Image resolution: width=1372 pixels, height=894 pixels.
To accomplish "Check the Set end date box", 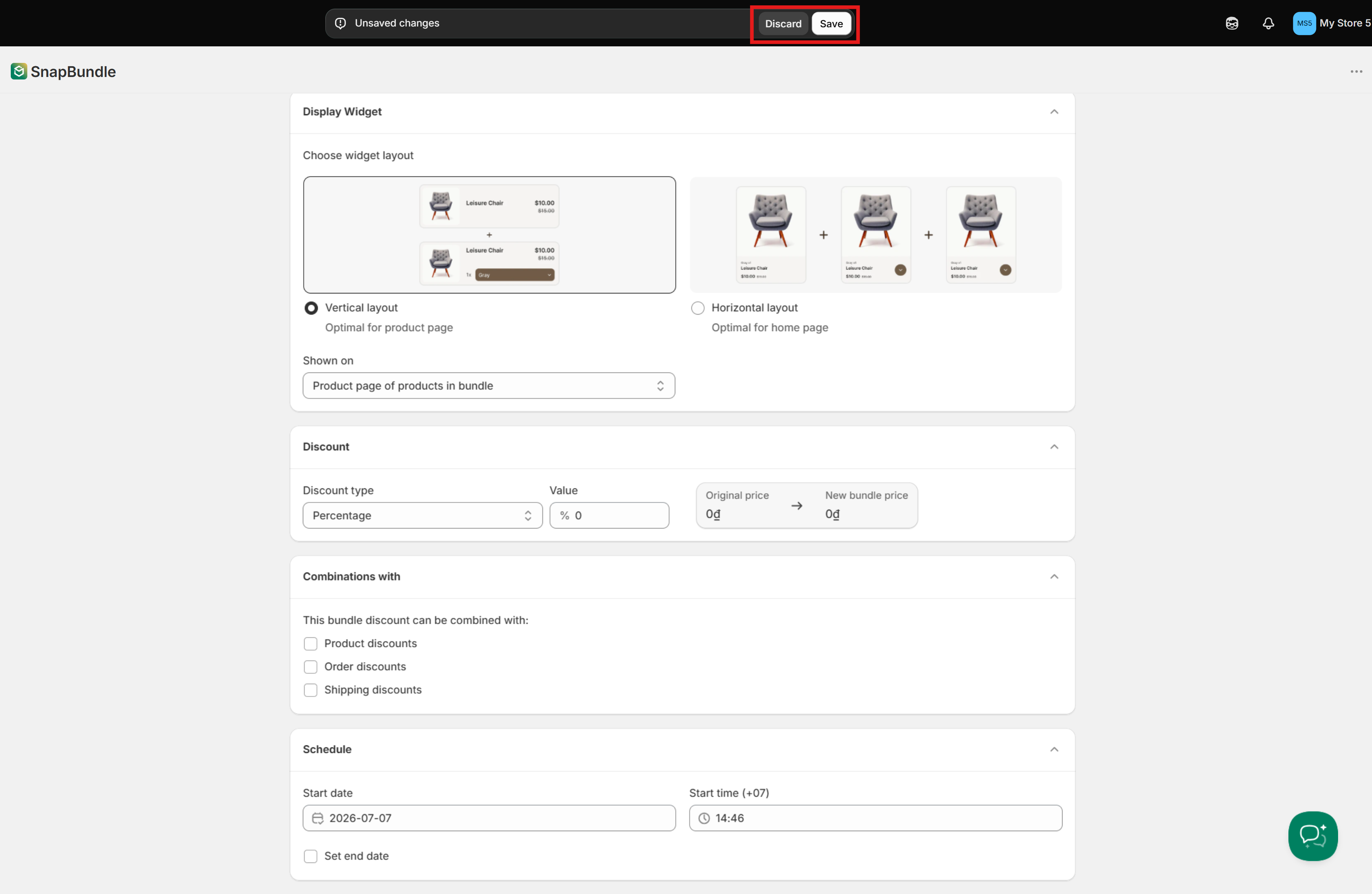I will pos(310,856).
